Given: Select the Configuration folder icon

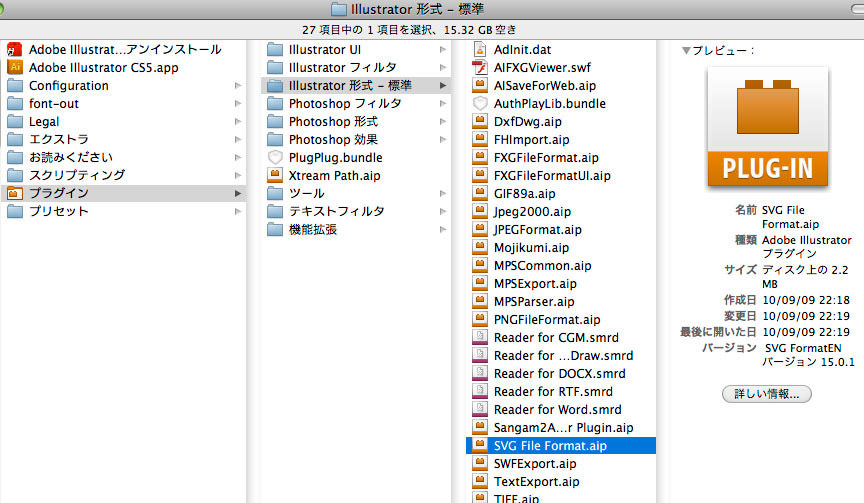Looking at the screenshot, I should 14,86.
